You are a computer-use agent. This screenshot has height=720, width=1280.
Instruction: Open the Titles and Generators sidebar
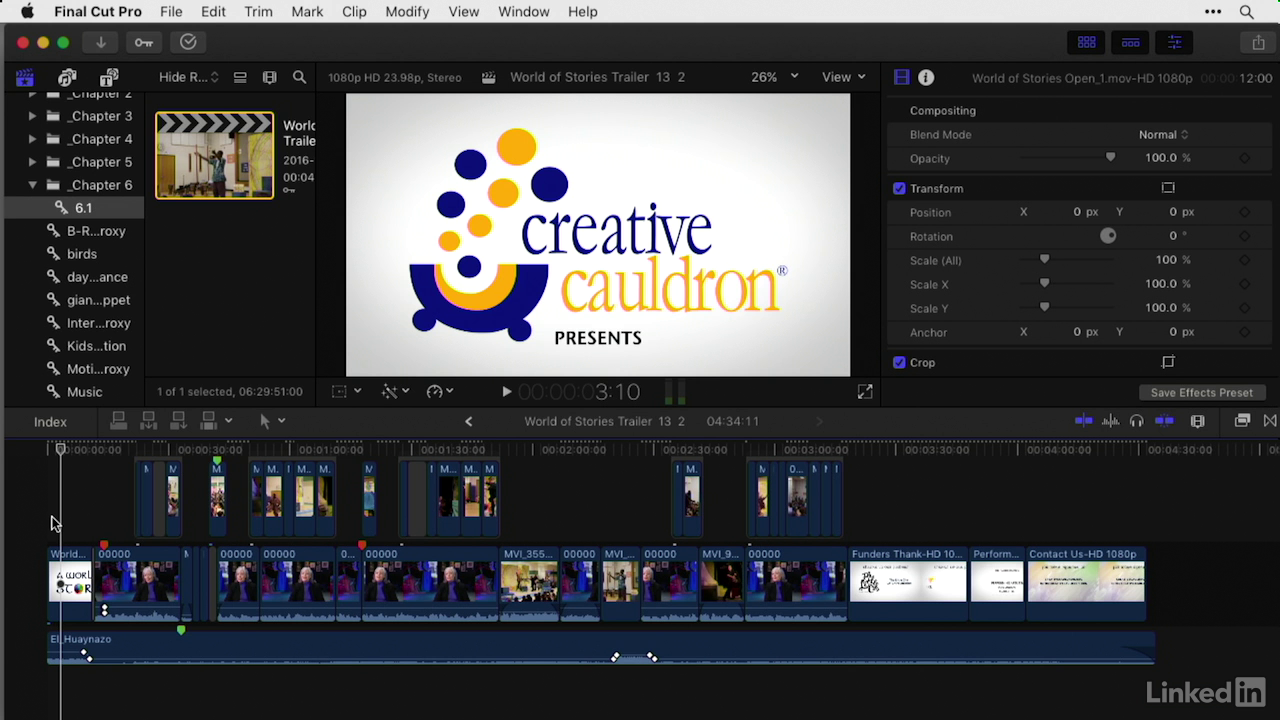coord(109,77)
